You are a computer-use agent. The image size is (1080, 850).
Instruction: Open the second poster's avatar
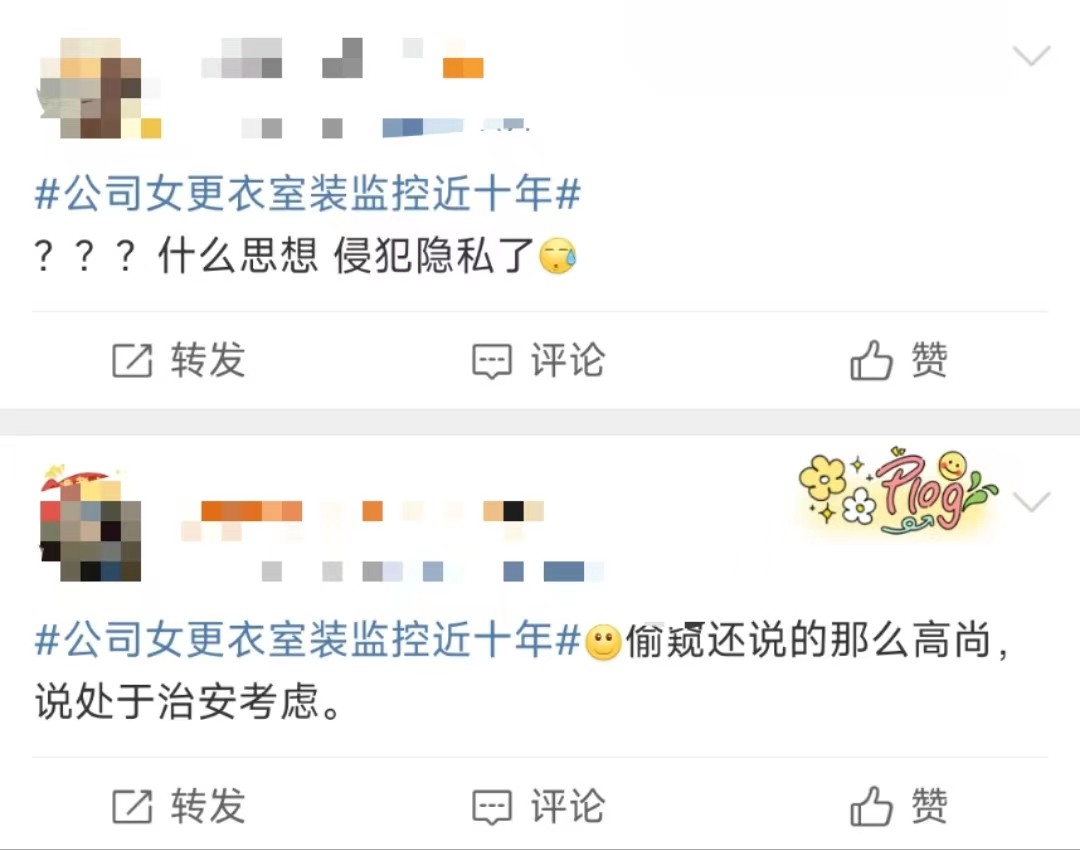pos(91,524)
